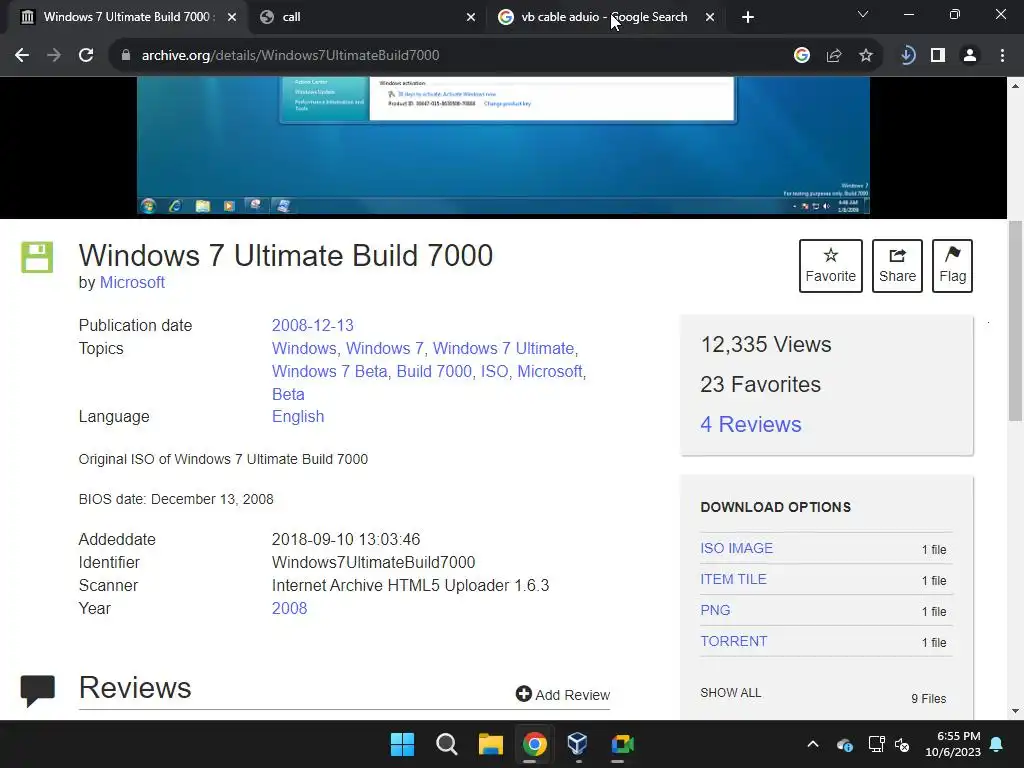Open the Windows Start button
Screen dimensions: 1024x768
[x=402, y=744]
